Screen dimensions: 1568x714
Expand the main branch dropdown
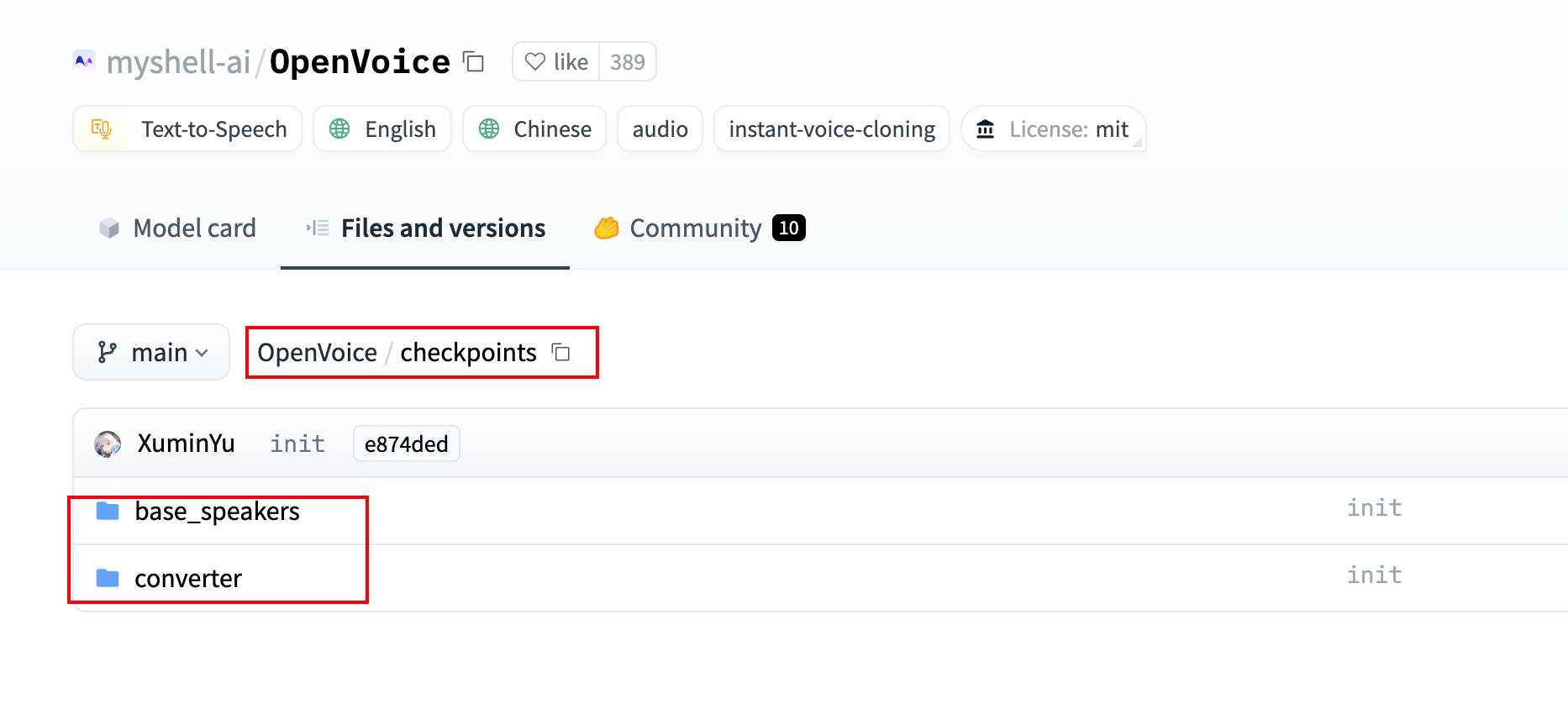click(151, 353)
